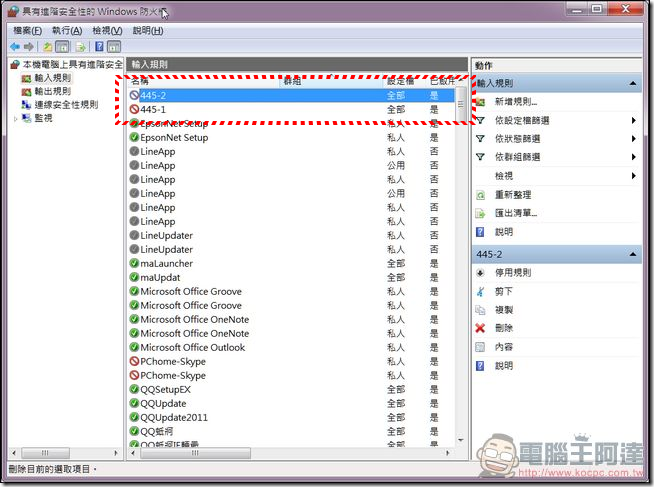This screenshot has width=654, height=487.
Task: Click the firewall icon in the title bar
Action: click(x=13, y=12)
